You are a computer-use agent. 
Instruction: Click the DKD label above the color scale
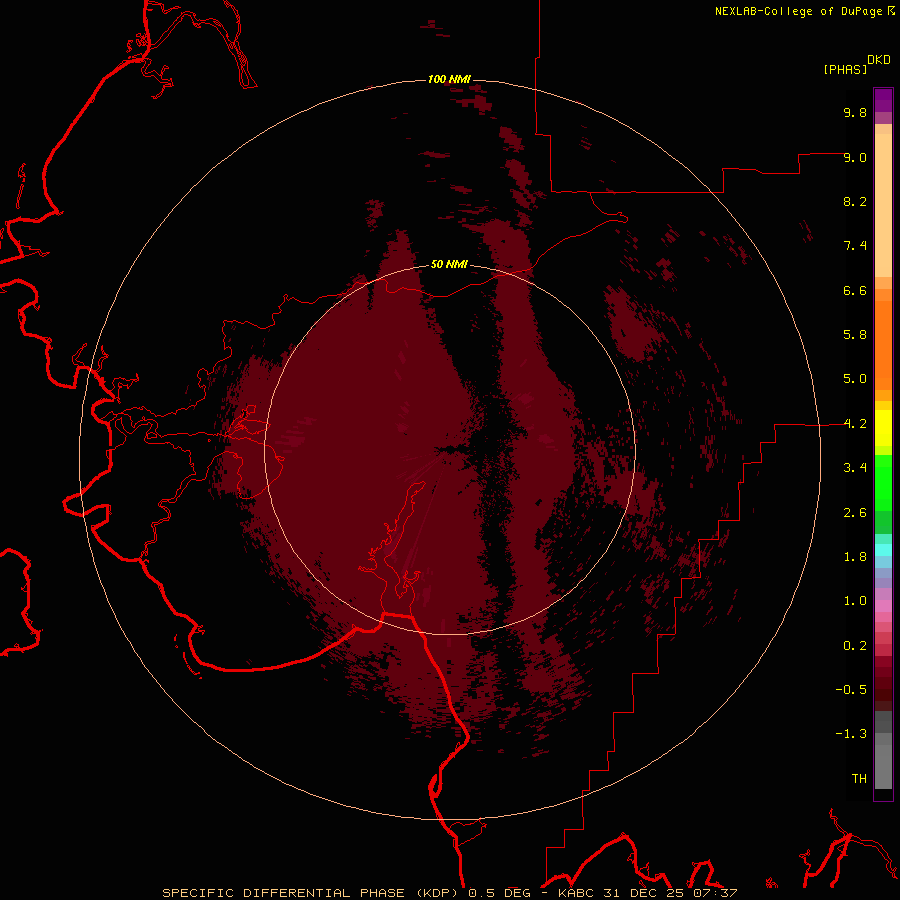(x=879, y=59)
